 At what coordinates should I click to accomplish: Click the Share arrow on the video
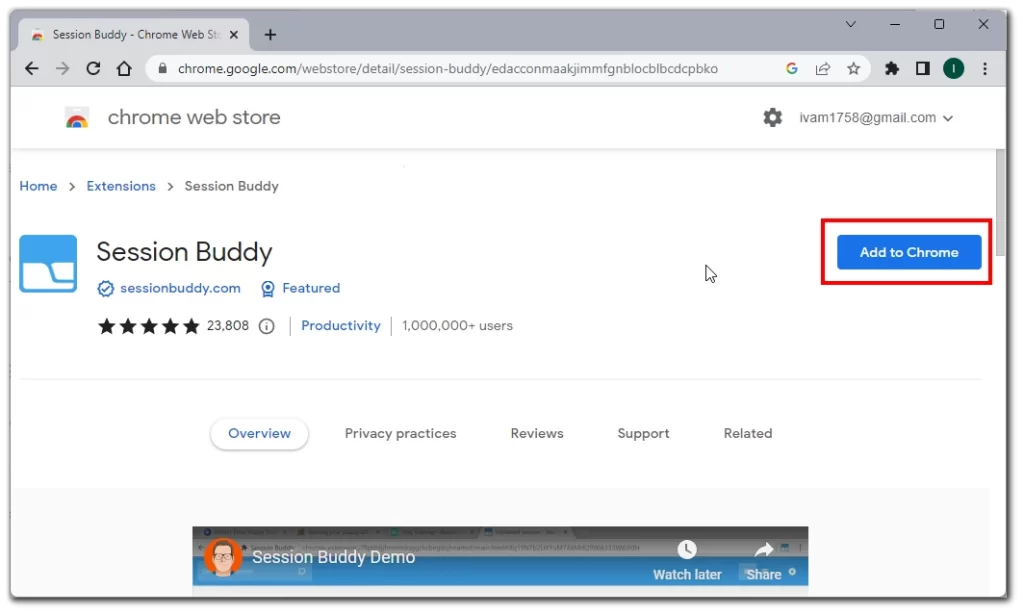763,550
